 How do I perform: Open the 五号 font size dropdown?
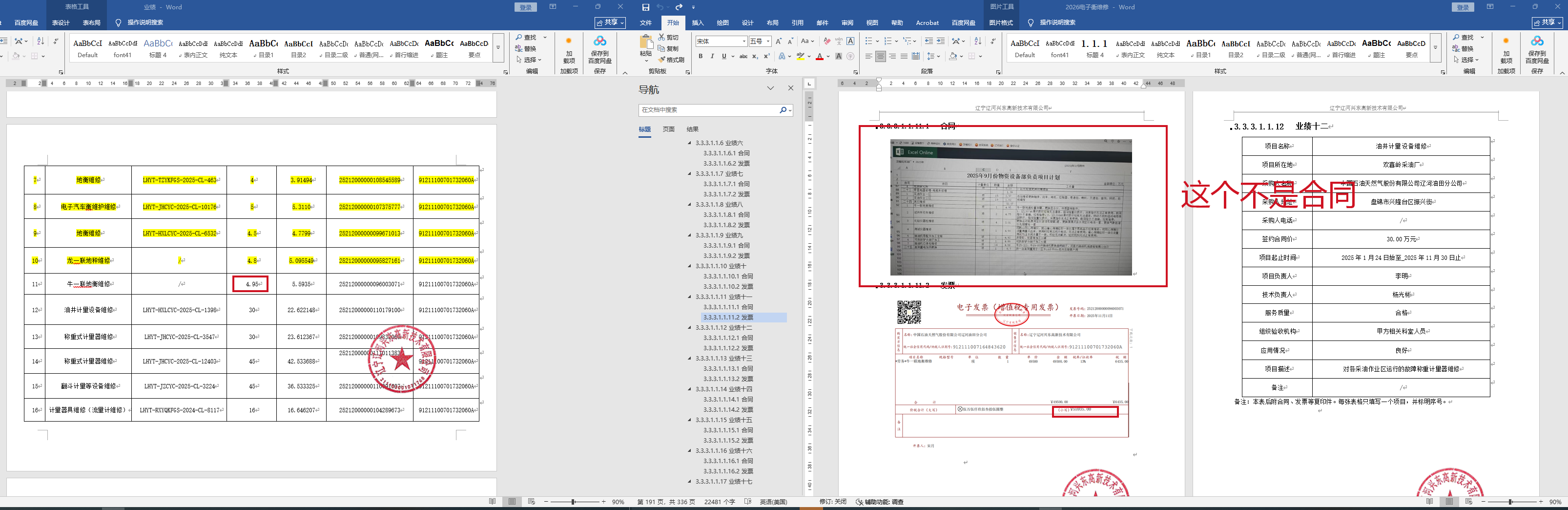(x=768, y=42)
